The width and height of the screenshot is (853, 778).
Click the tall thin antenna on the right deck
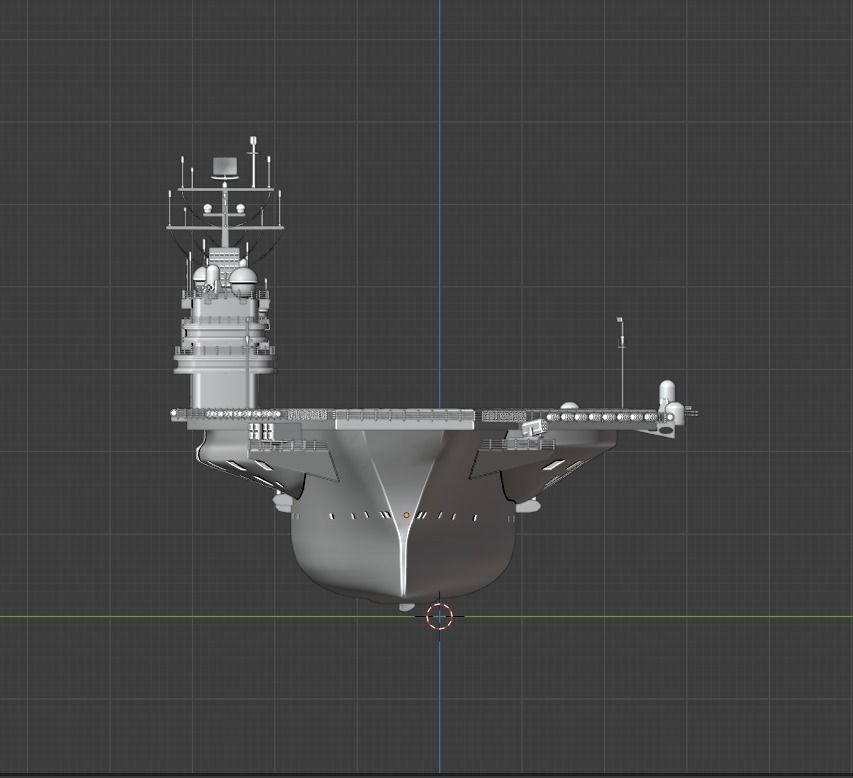[621, 362]
